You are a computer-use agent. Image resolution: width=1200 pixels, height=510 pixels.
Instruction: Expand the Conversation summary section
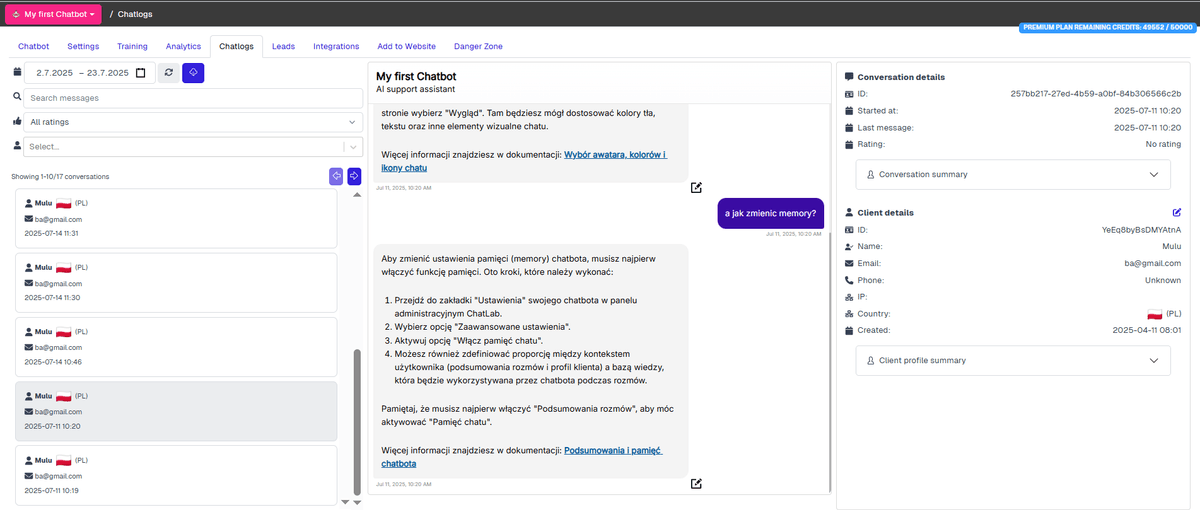pos(1012,175)
